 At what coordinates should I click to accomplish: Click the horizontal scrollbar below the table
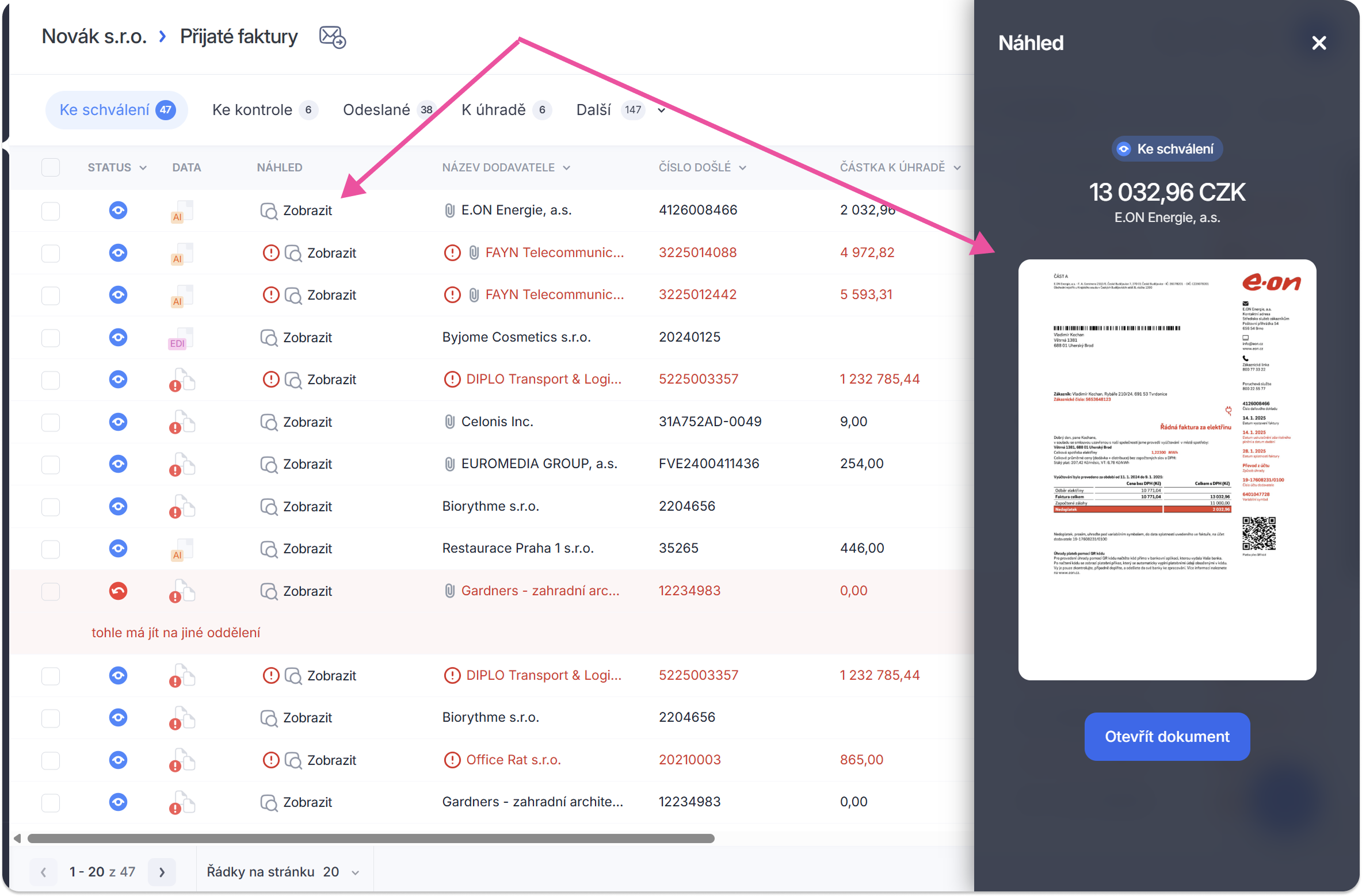tap(371, 838)
